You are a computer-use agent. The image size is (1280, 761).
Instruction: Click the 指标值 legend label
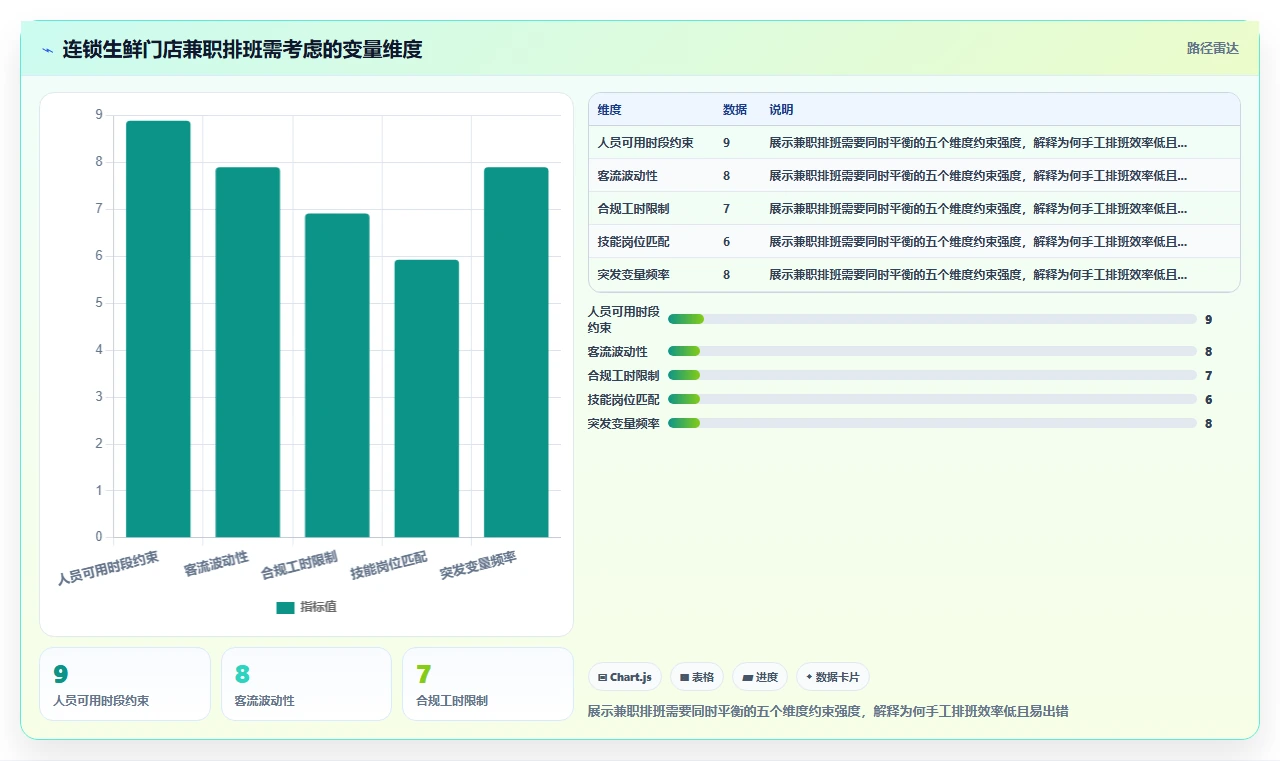(318, 607)
